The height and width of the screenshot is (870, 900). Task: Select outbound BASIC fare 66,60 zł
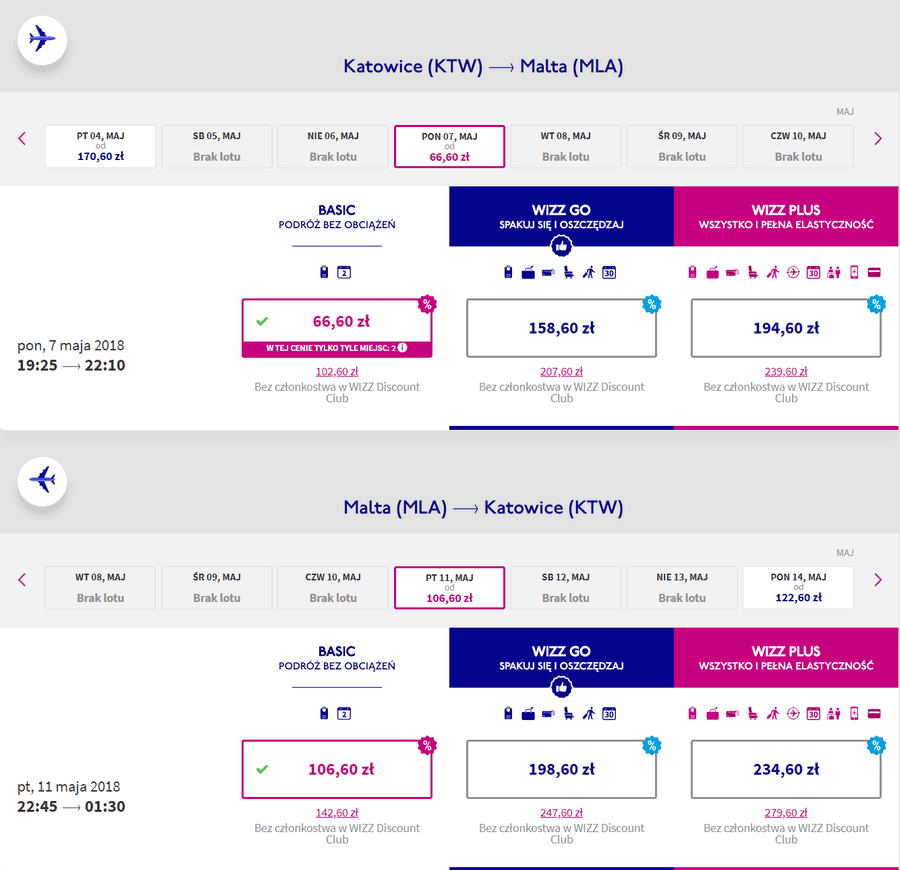coord(337,328)
